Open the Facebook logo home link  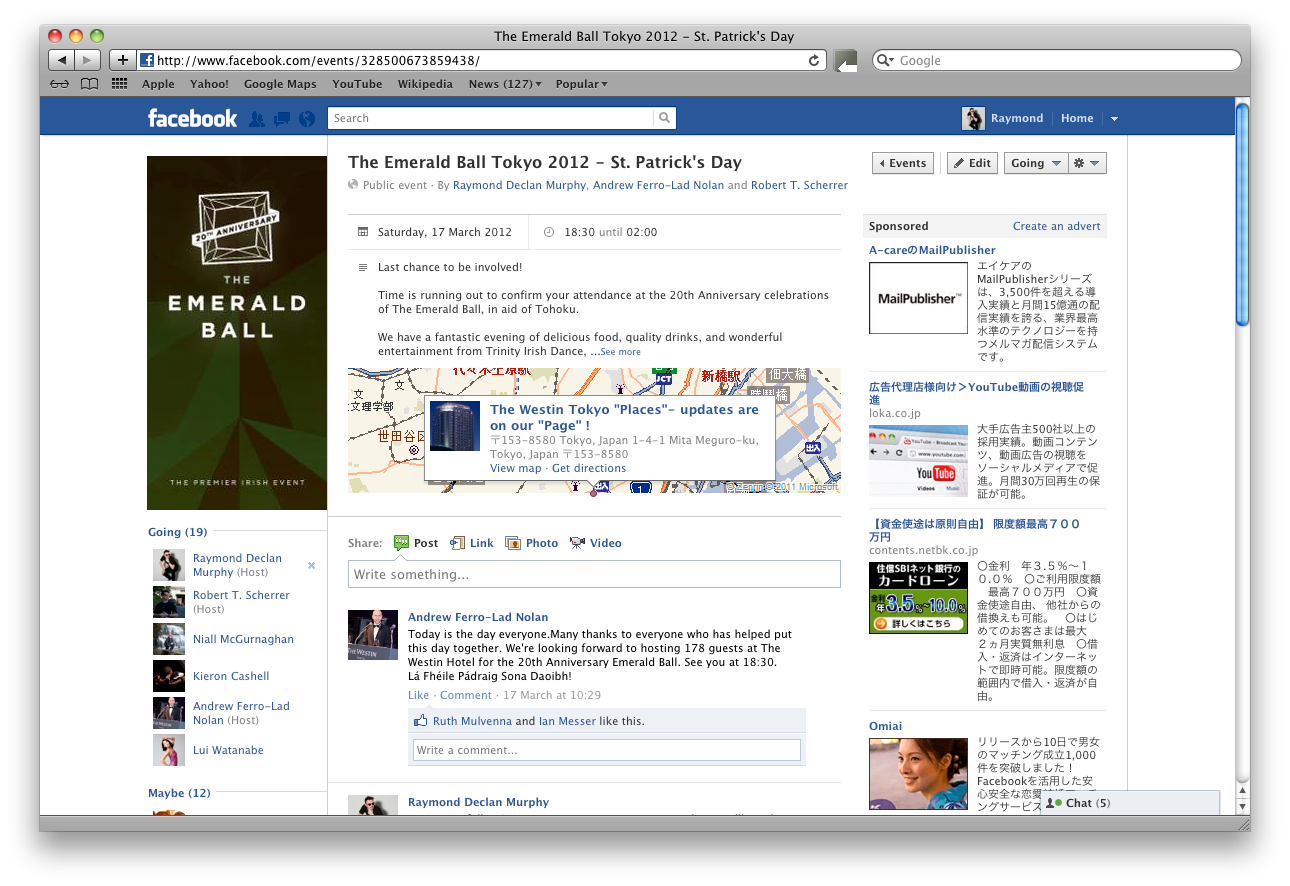pyautogui.click(x=192, y=118)
